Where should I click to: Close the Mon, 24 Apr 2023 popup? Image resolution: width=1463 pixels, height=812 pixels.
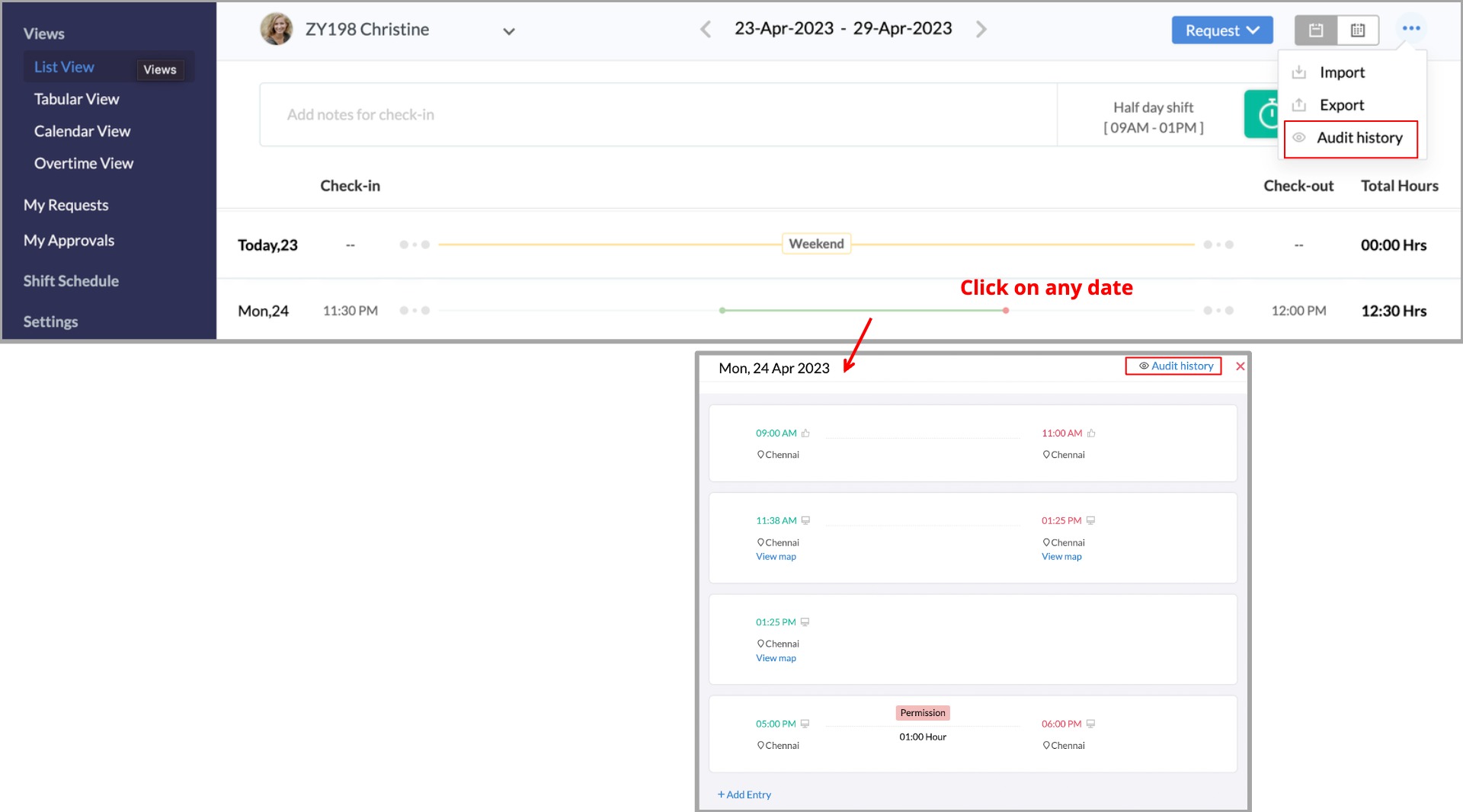1241,366
